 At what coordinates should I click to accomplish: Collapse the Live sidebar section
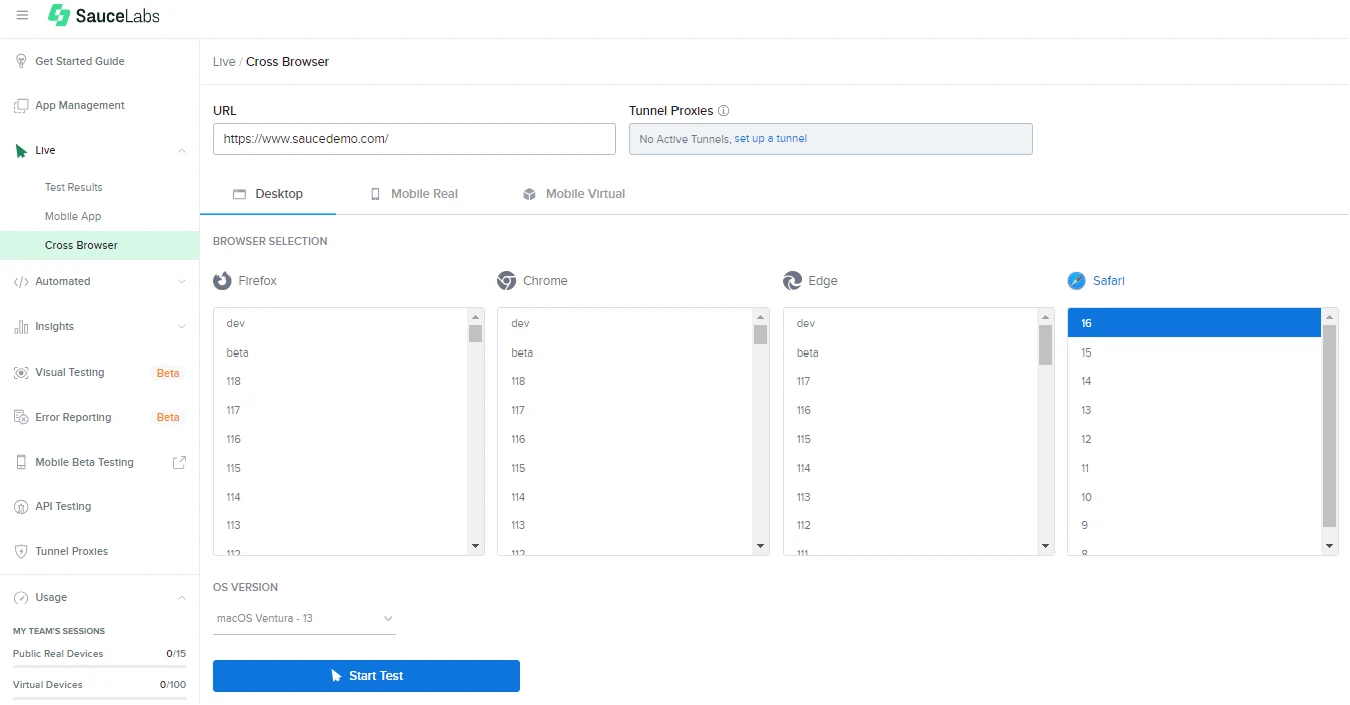coord(181,150)
